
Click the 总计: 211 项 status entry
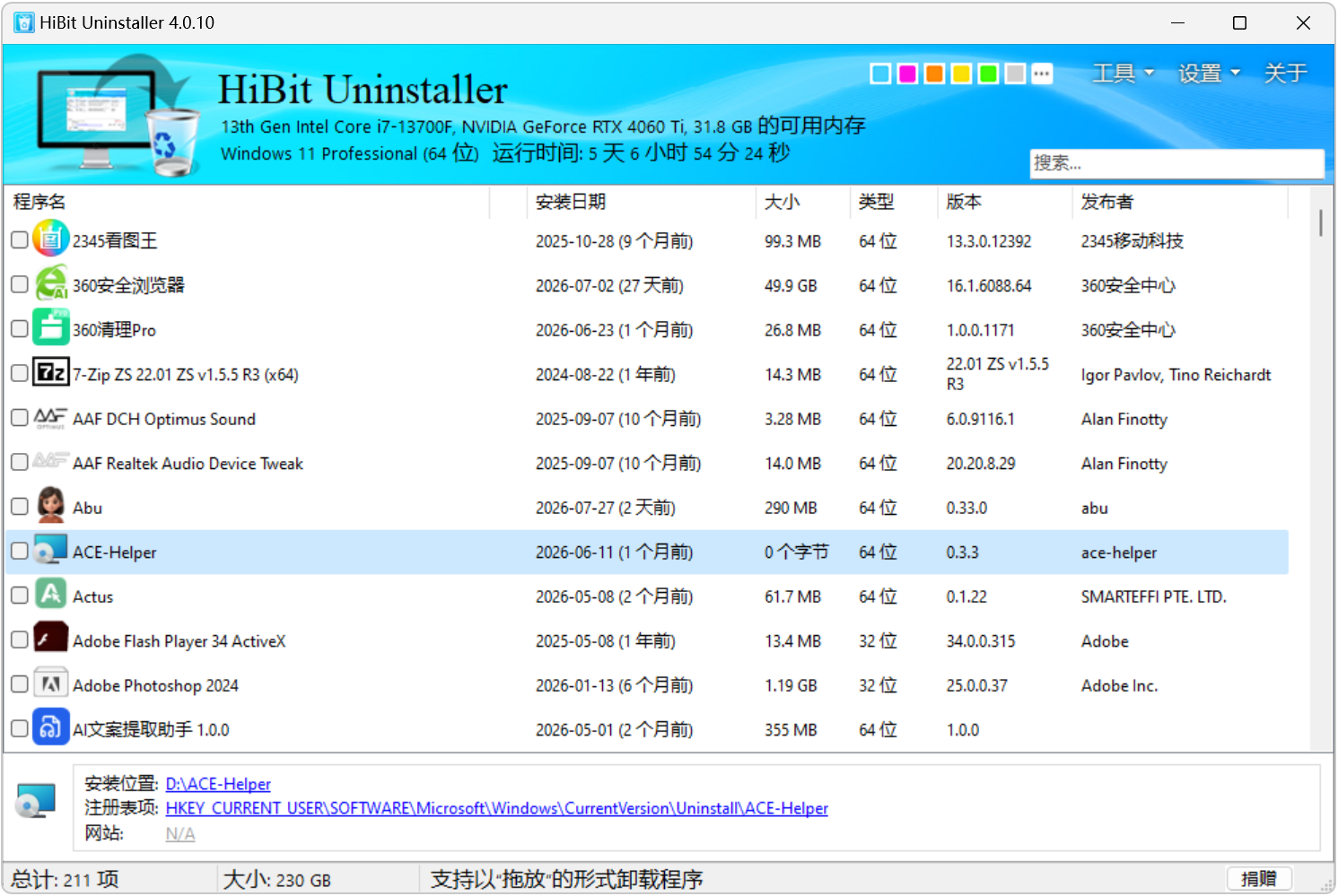pyautogui.click(x=65, y=880)
